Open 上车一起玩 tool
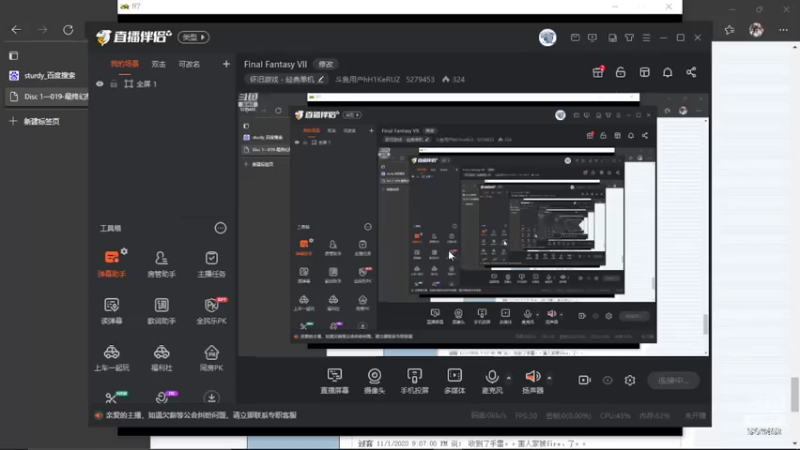800x450 pixels. point(111,357)
